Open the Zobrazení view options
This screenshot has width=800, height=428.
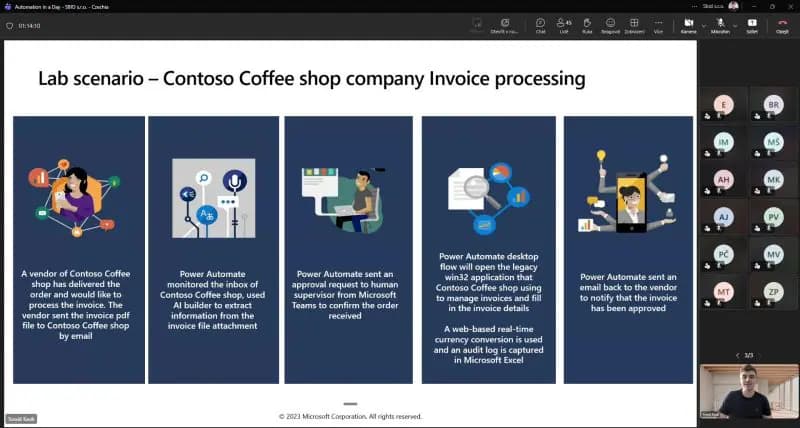[x=634, y=26]
